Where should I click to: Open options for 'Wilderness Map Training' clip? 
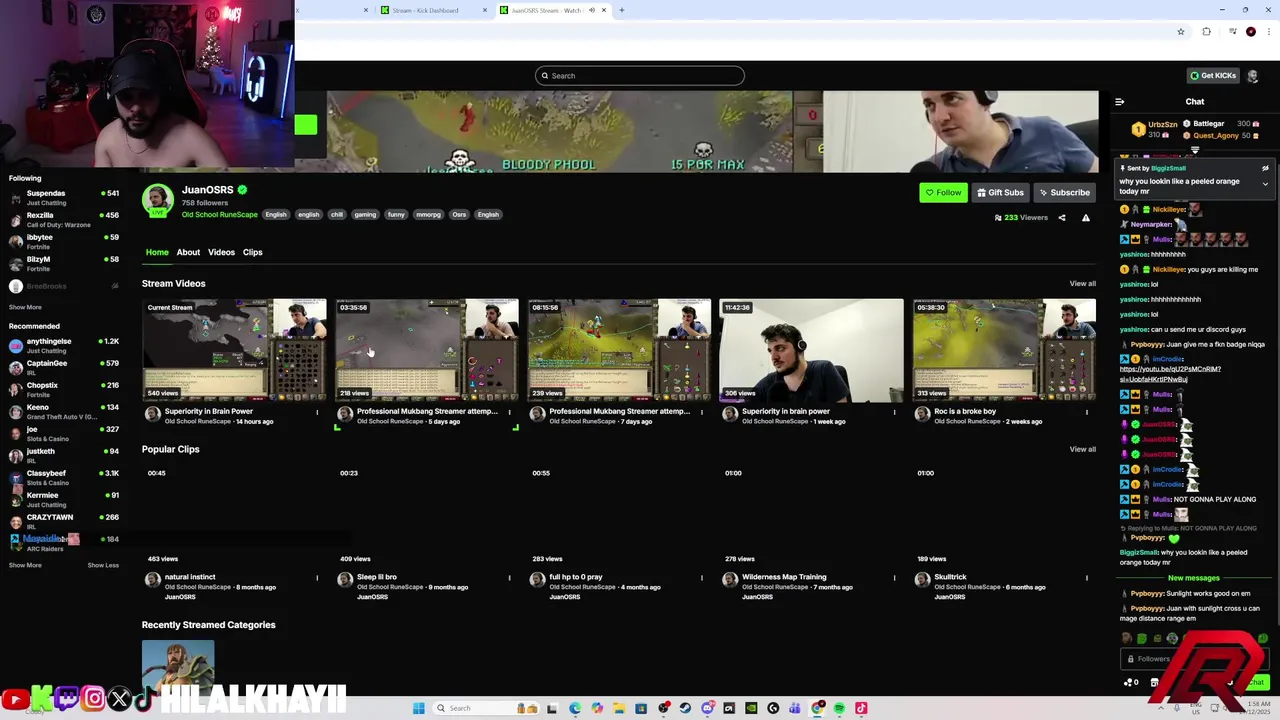pyautogui.click(x=895, y=578)
